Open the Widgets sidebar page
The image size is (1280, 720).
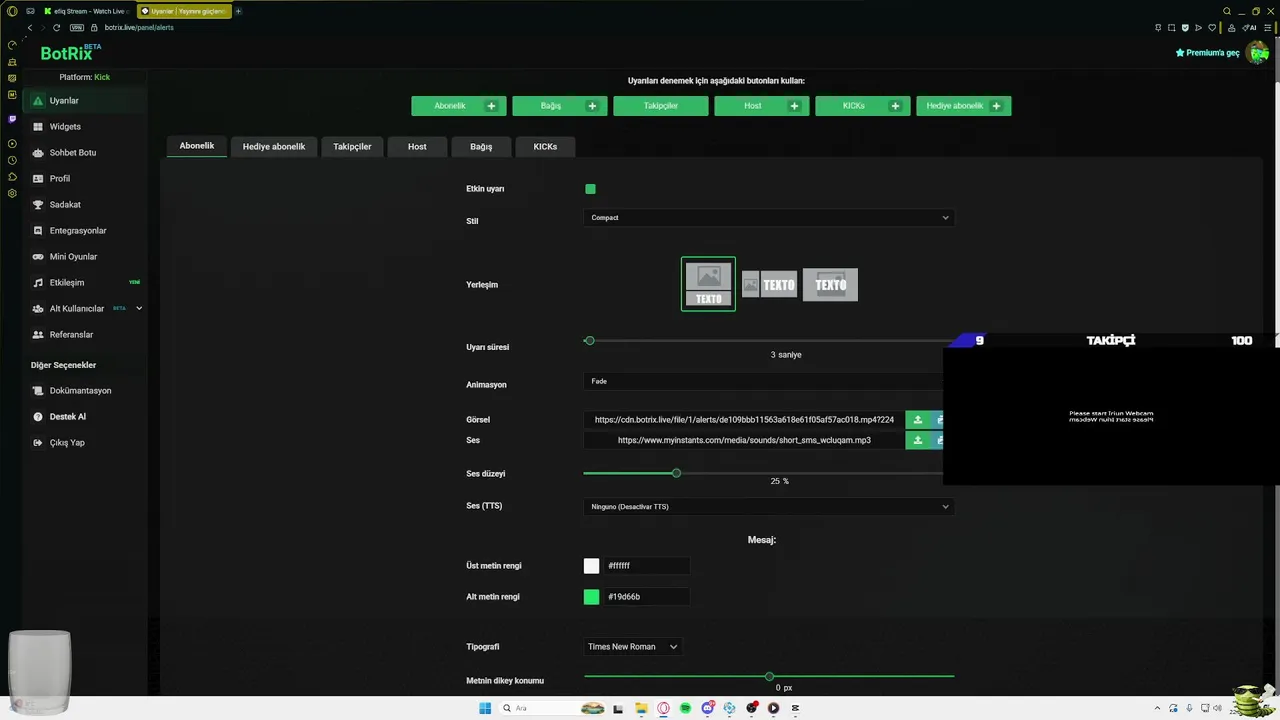click(84, 127)
